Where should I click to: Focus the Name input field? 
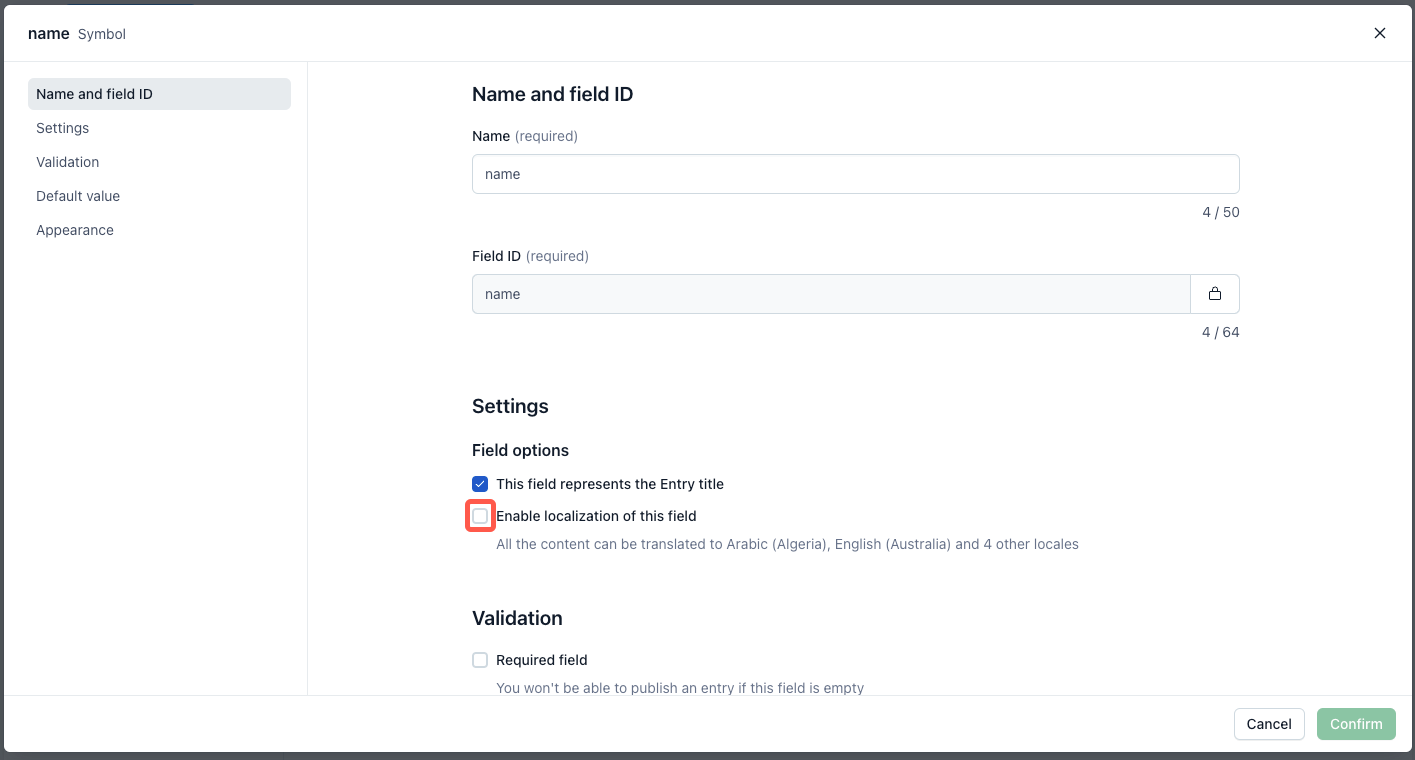[856, 174]
